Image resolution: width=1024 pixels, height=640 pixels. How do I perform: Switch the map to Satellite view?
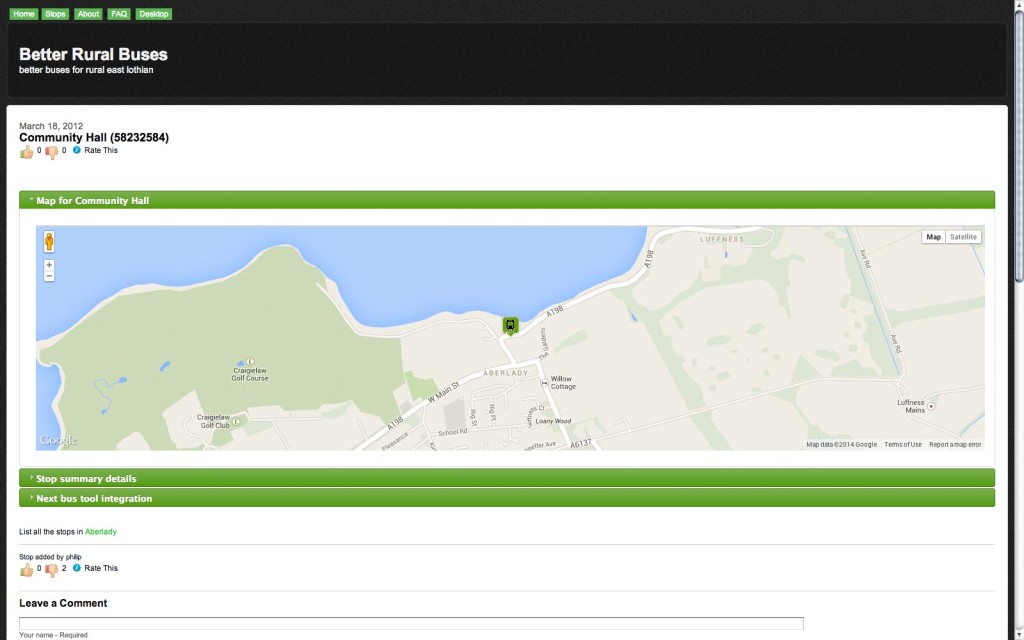(963, 237)
